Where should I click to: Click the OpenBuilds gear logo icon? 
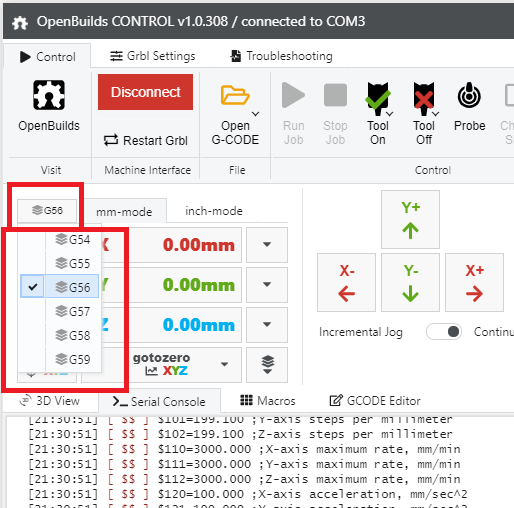click(x=49, y=95)
